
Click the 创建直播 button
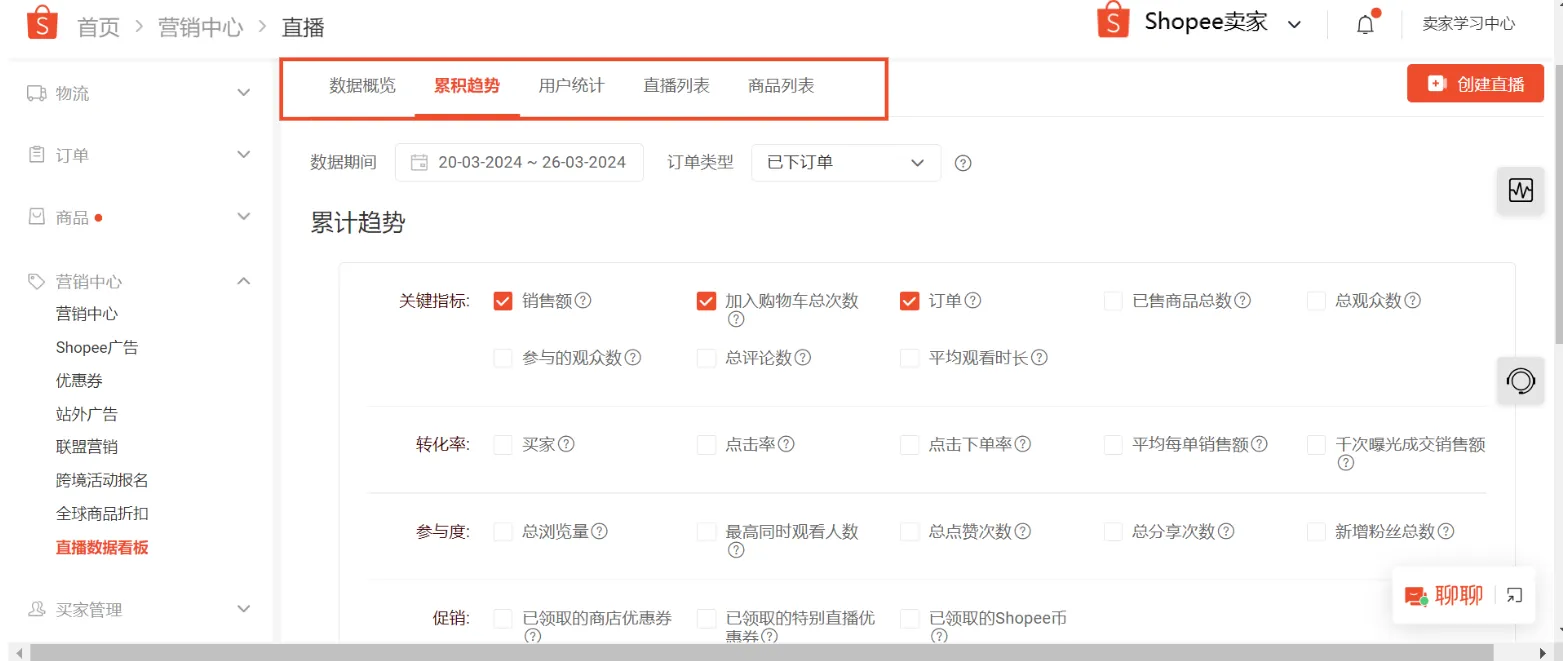point(1475,83)
